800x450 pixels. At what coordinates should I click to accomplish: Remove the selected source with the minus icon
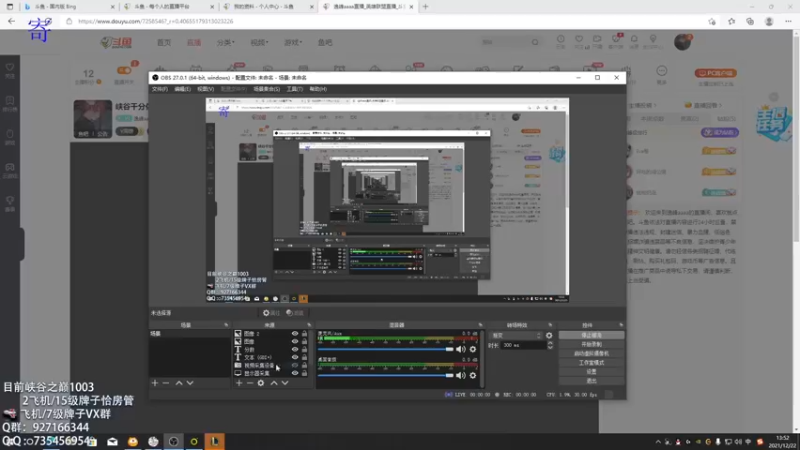coord(249,383)
